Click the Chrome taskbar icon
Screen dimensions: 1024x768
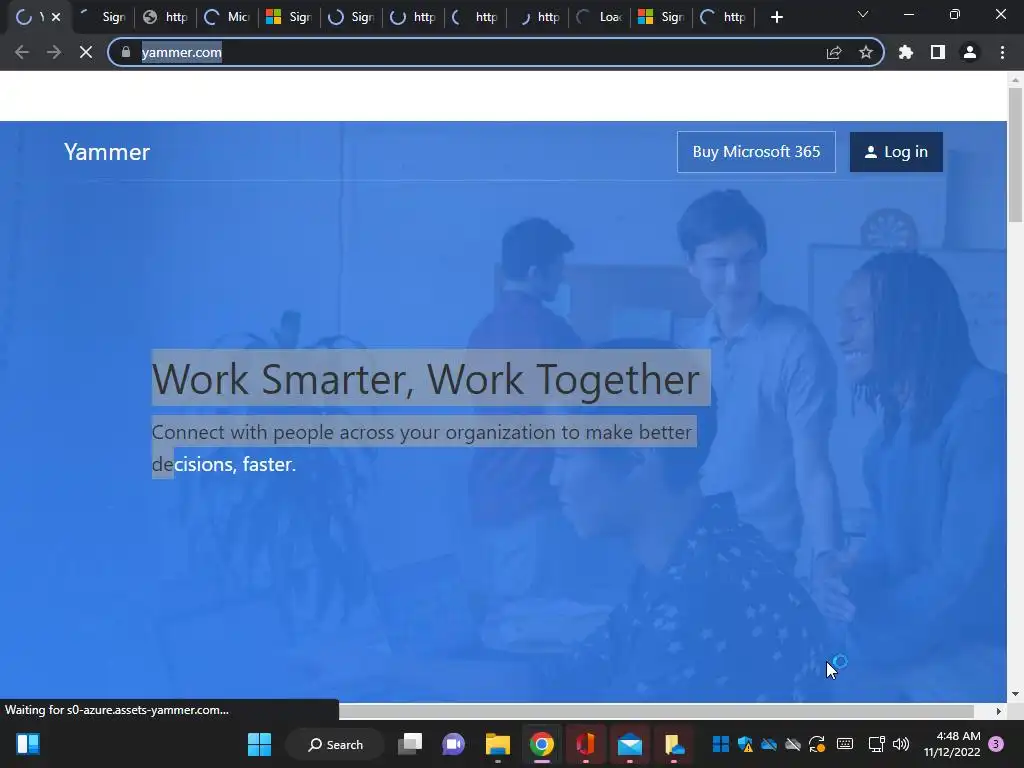(x=541, y=744)
